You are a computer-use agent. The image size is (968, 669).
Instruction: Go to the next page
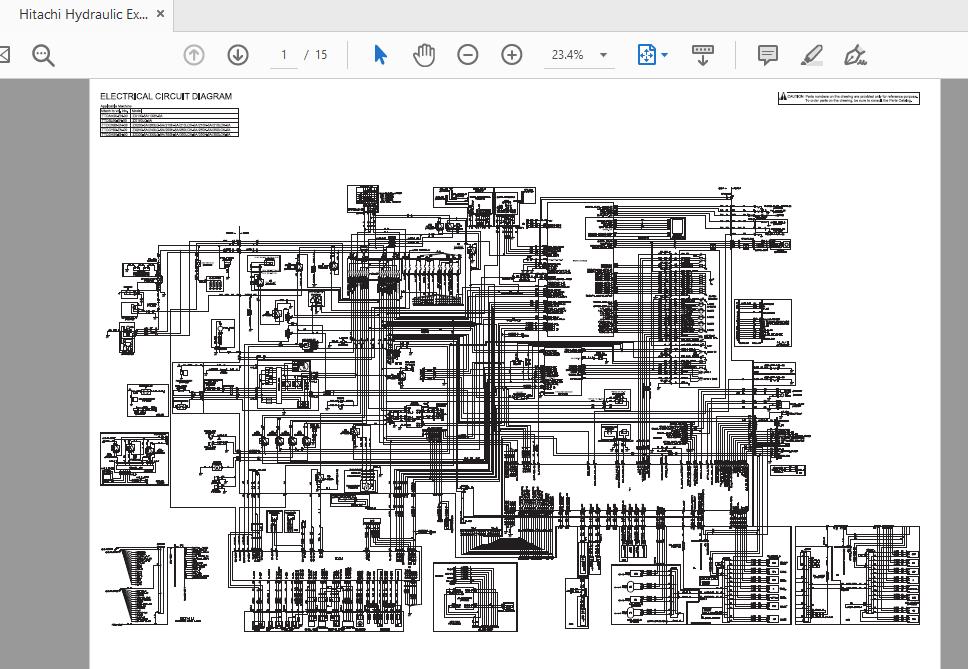[238, 55]
